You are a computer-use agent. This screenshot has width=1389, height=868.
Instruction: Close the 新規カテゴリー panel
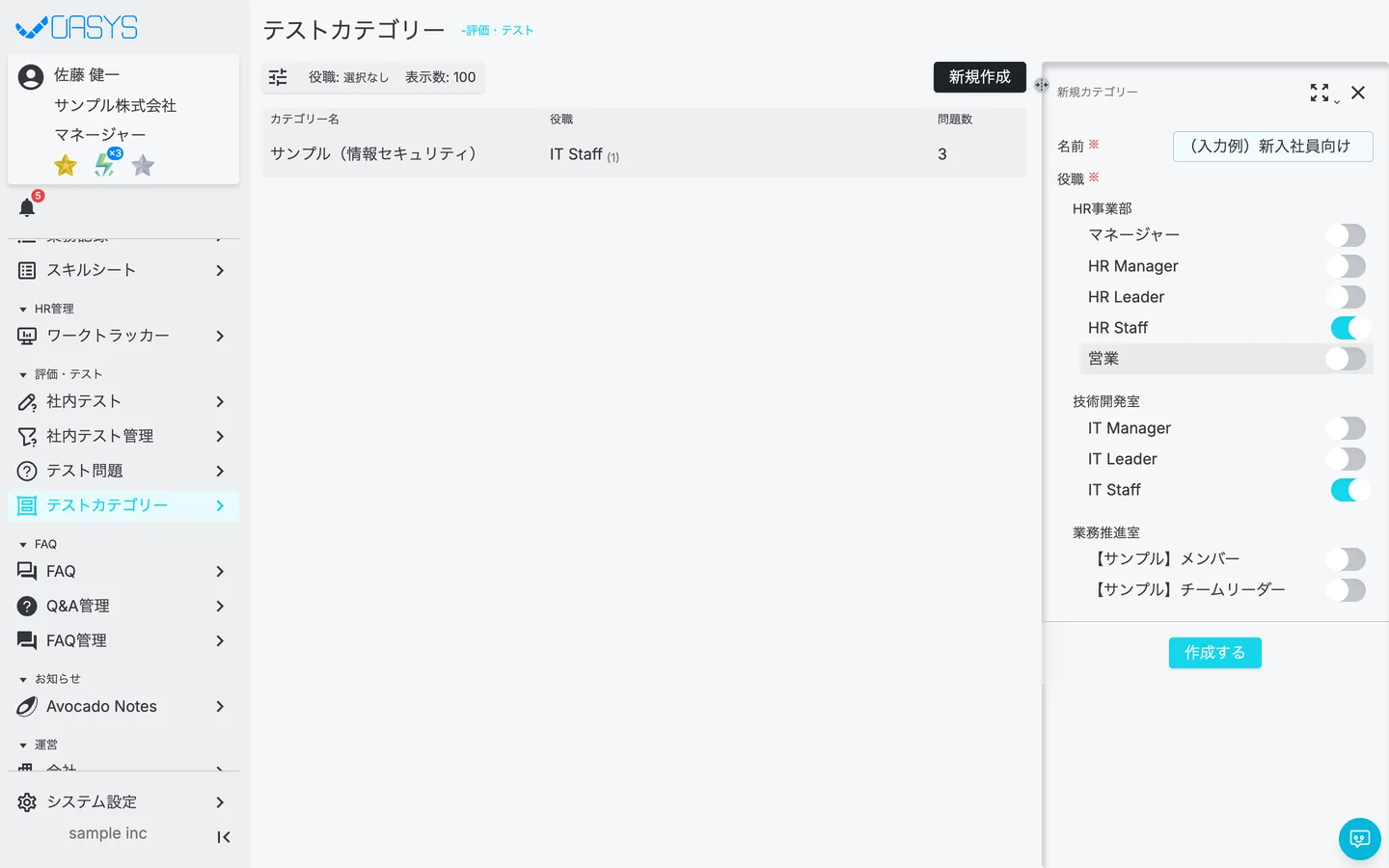(x=1358, y=93)
